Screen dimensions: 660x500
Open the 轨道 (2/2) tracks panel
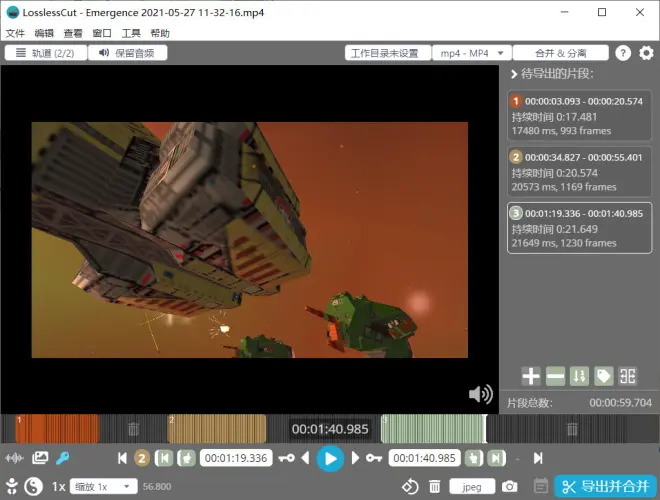coord(45,53)
